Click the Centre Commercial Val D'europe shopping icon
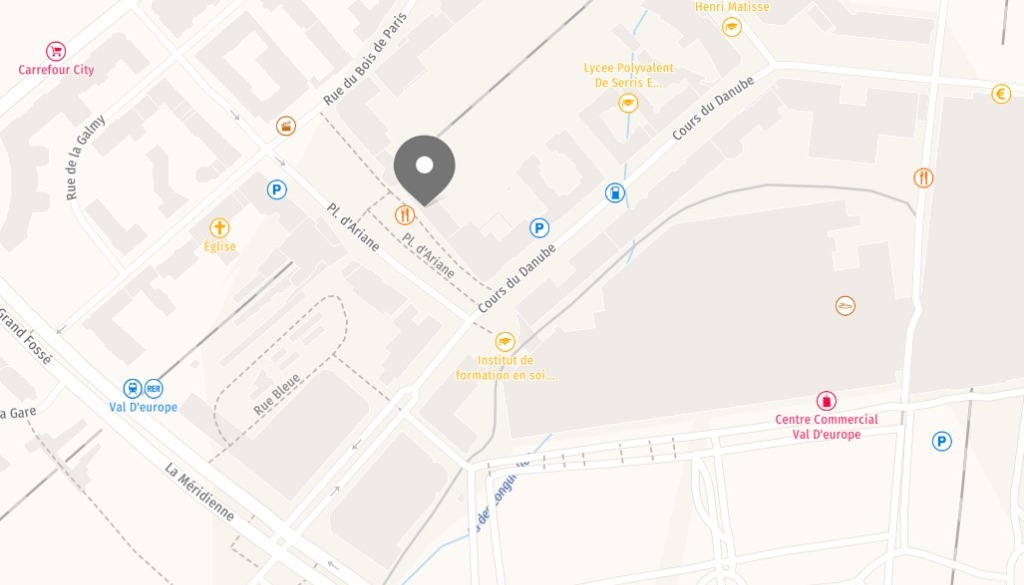 coord(826,401)
